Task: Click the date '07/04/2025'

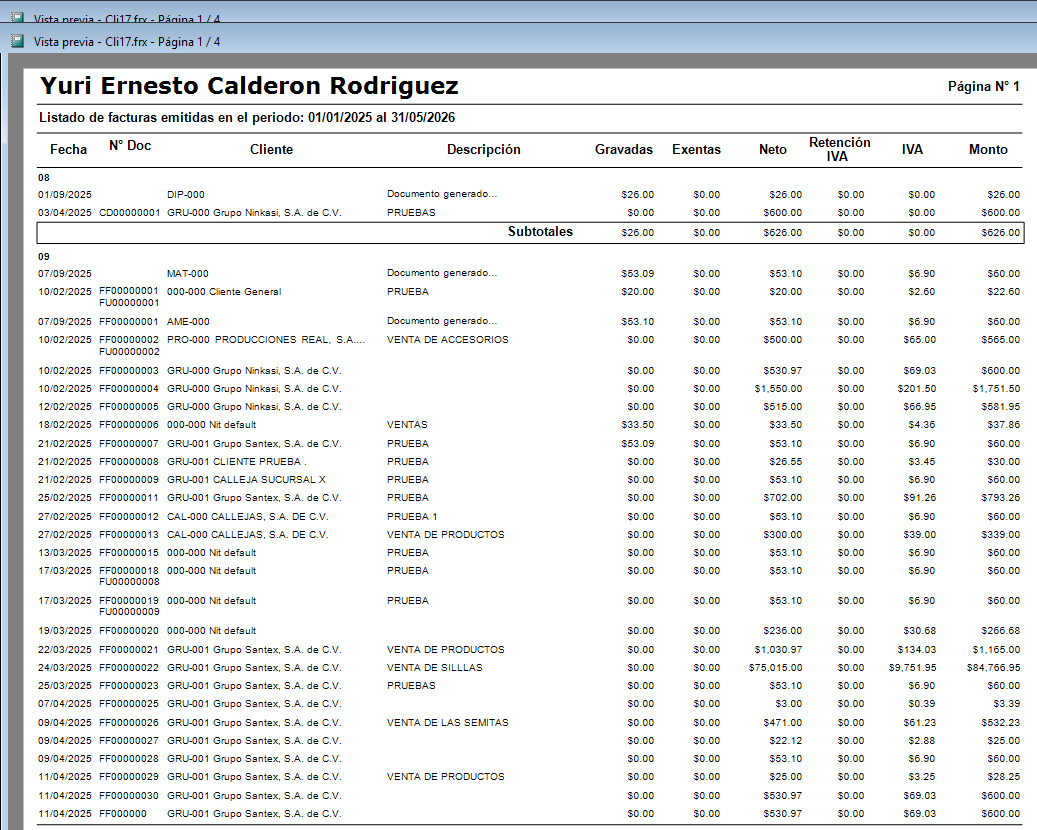Action: point(65,704)
